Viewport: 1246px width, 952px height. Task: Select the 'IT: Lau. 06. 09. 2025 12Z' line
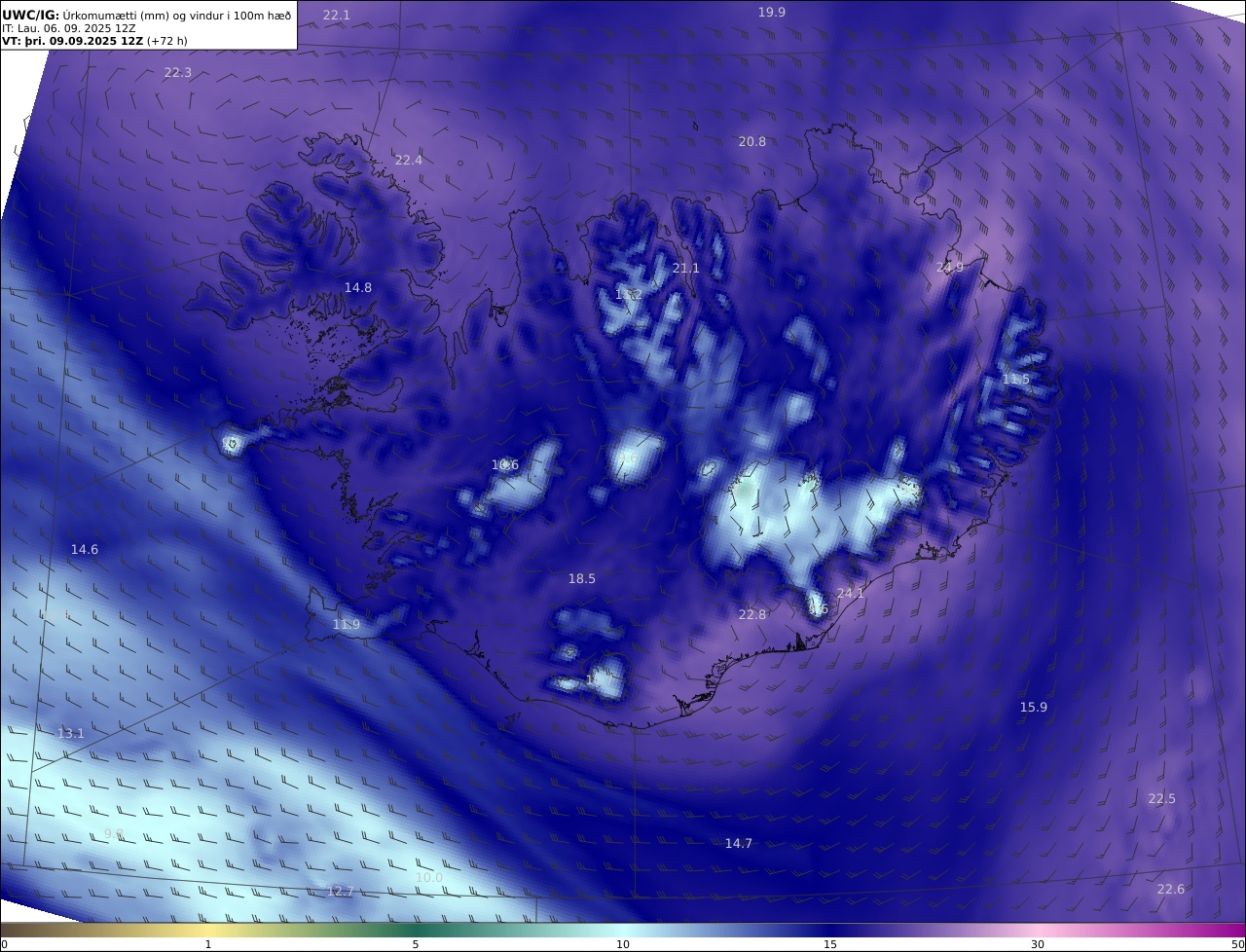pos(69,28)
